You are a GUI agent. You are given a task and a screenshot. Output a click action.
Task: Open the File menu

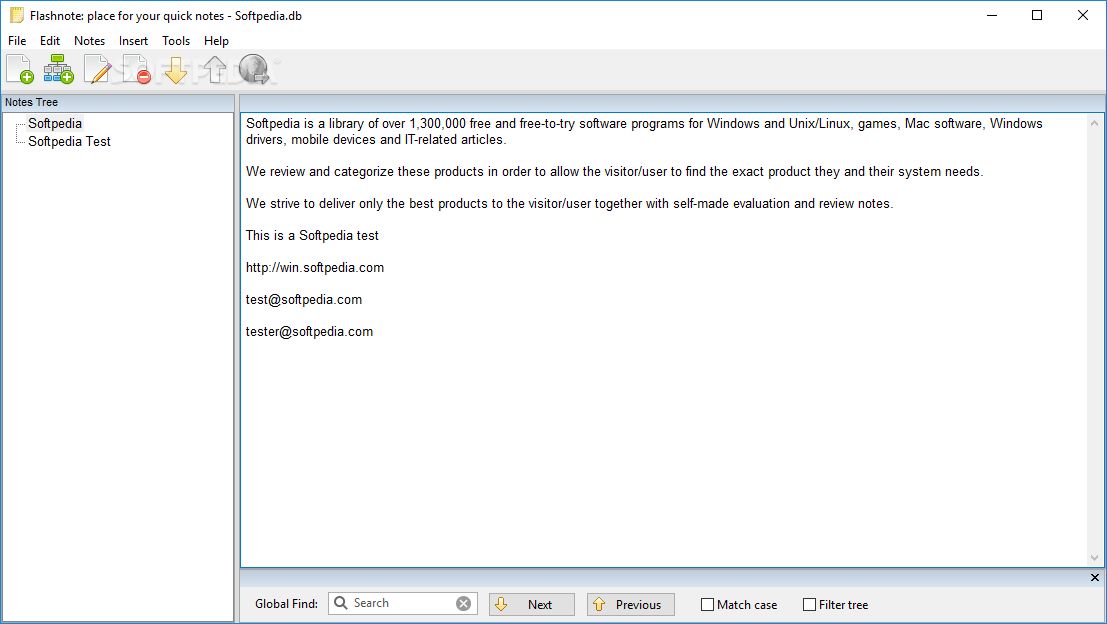pos(17,41)
